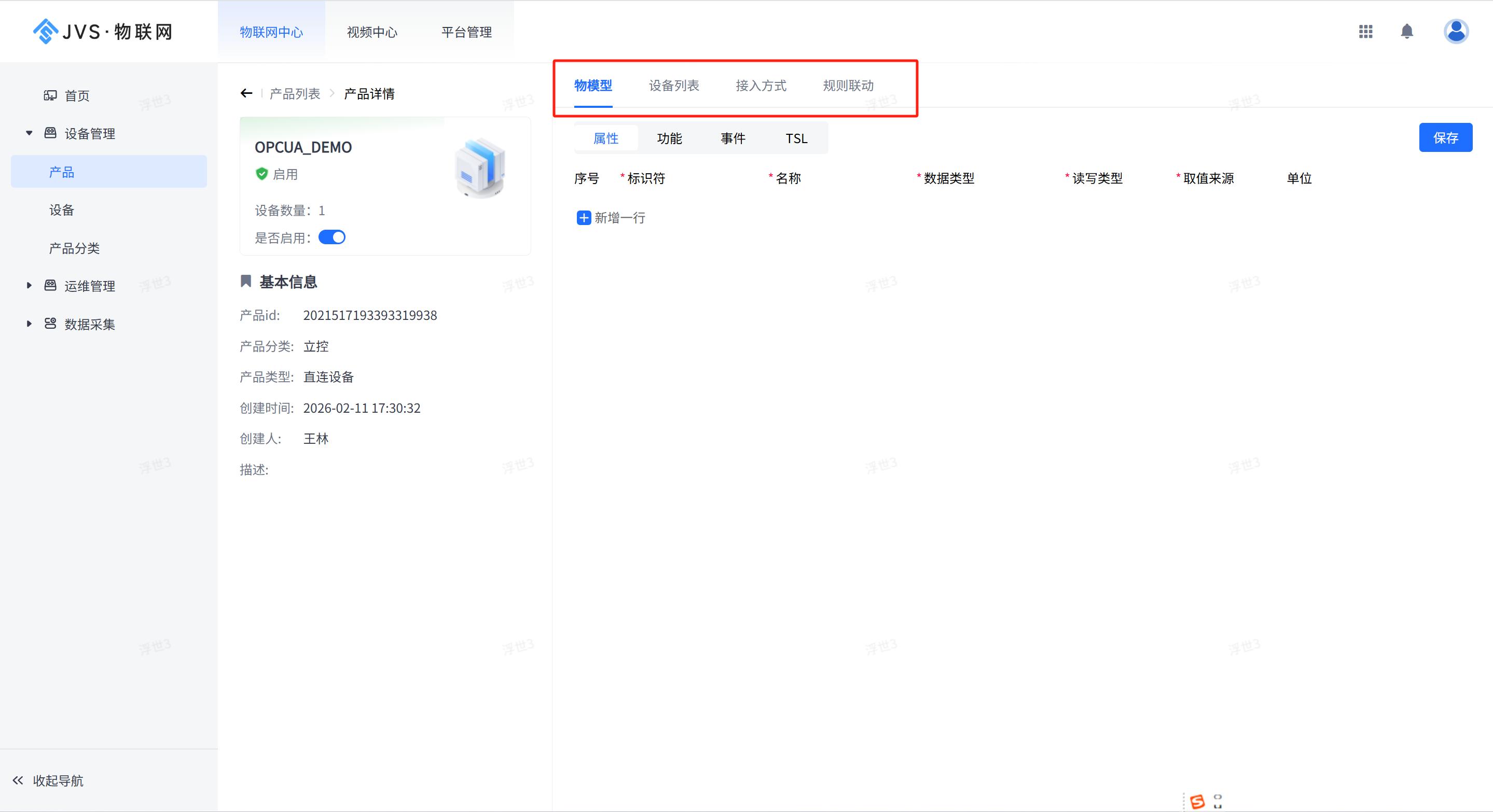1493x812 pixels.
Task: Click the 首页 home icon
Action: pos(50,95)
